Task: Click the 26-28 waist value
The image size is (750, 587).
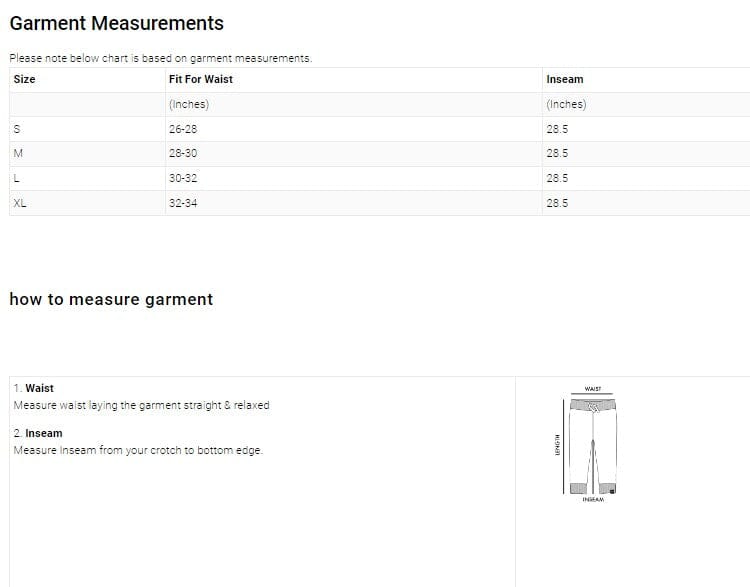Action: click(x=183, y=129)
